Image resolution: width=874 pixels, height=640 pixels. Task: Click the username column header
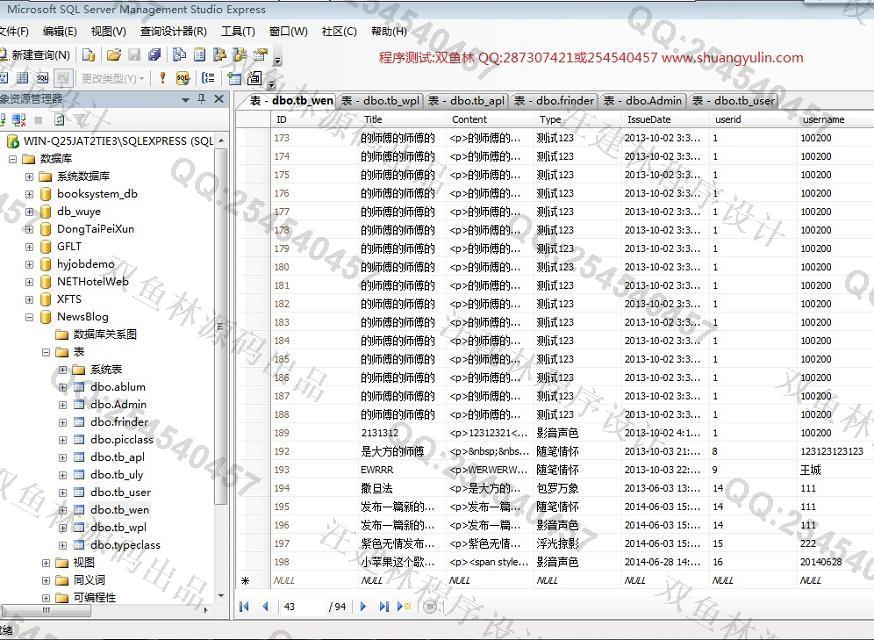[836, 119]
